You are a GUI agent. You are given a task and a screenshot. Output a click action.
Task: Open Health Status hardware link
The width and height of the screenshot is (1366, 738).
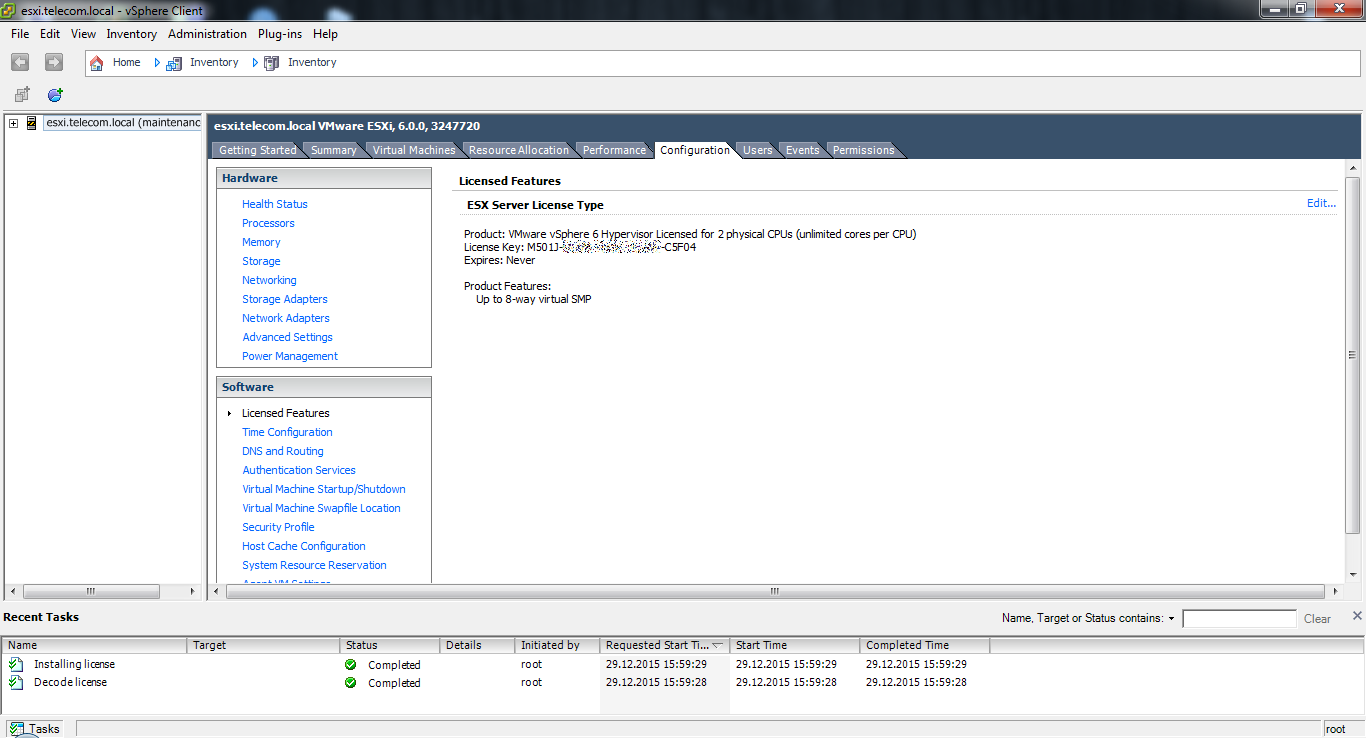click(x=275, y=204)
